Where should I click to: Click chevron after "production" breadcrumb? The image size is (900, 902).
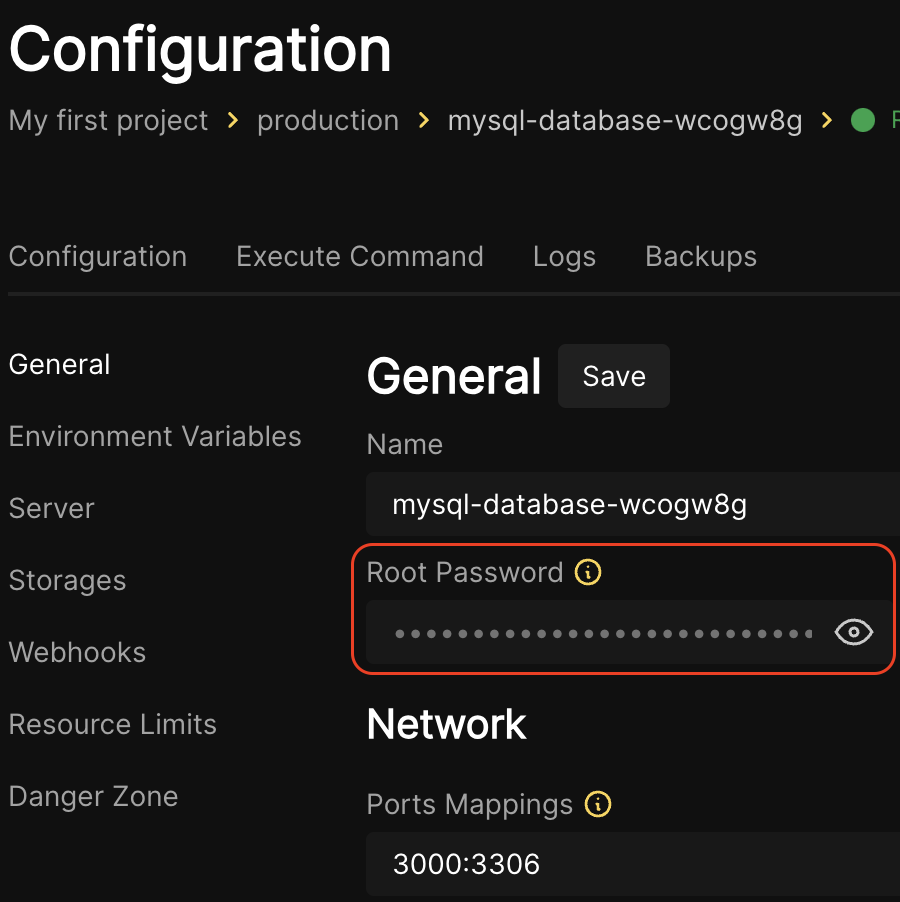click(424, 121)
